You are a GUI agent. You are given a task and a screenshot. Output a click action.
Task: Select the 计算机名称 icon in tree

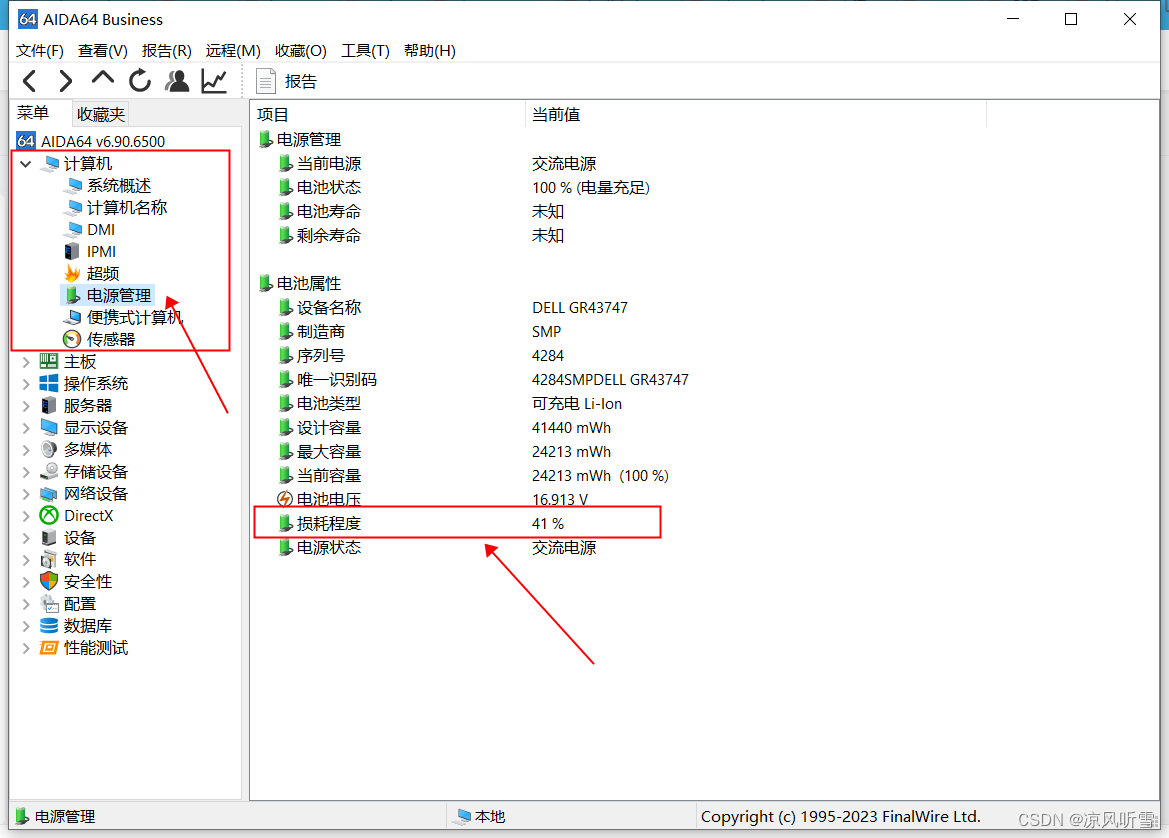coord(73,207)
